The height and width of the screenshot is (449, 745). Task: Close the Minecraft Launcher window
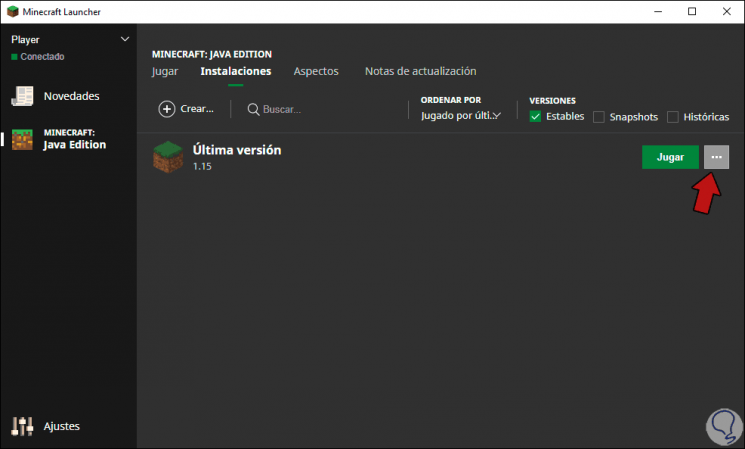pyautogui.click(x=726, y=11)
